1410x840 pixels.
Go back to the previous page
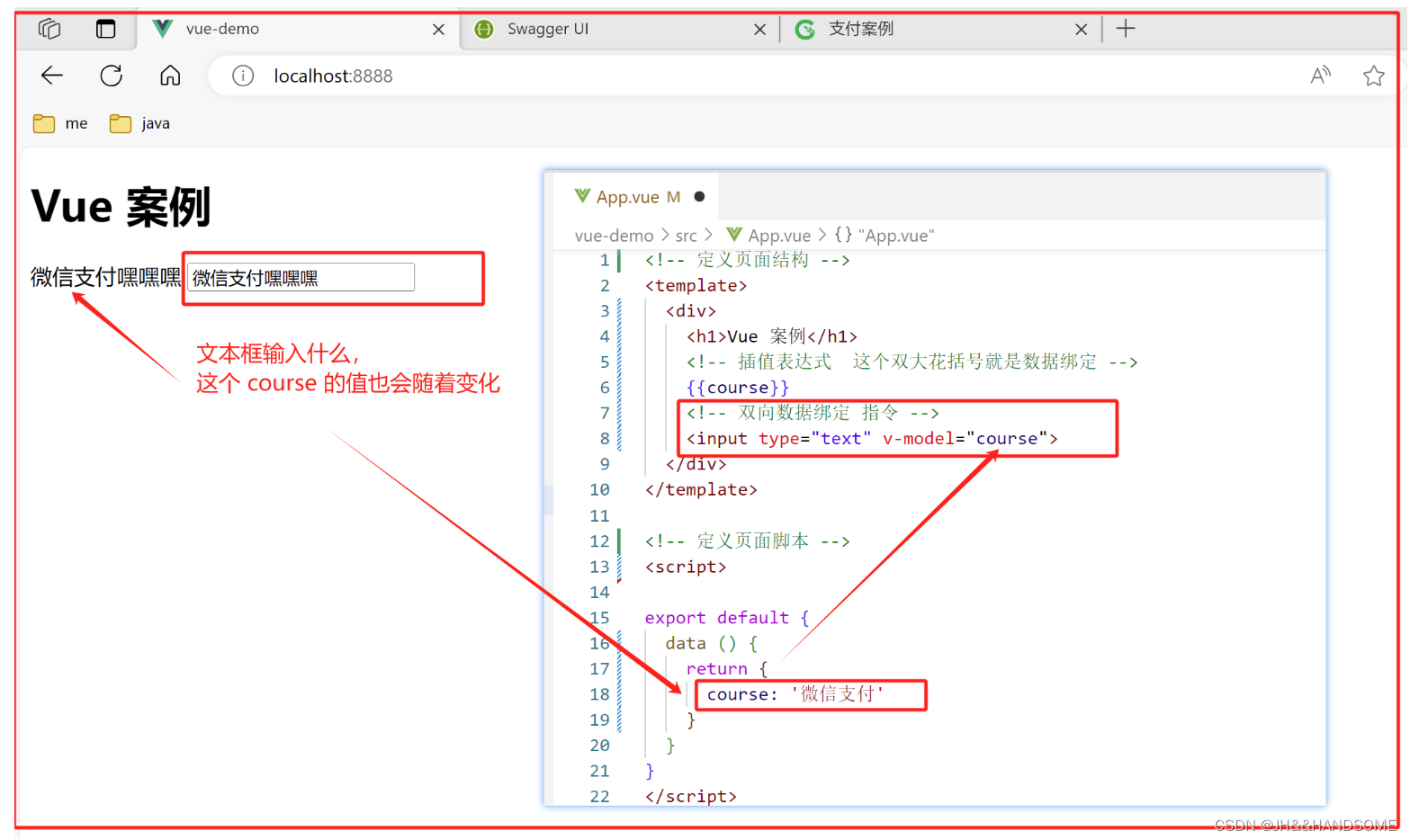[x=52, y=76]
